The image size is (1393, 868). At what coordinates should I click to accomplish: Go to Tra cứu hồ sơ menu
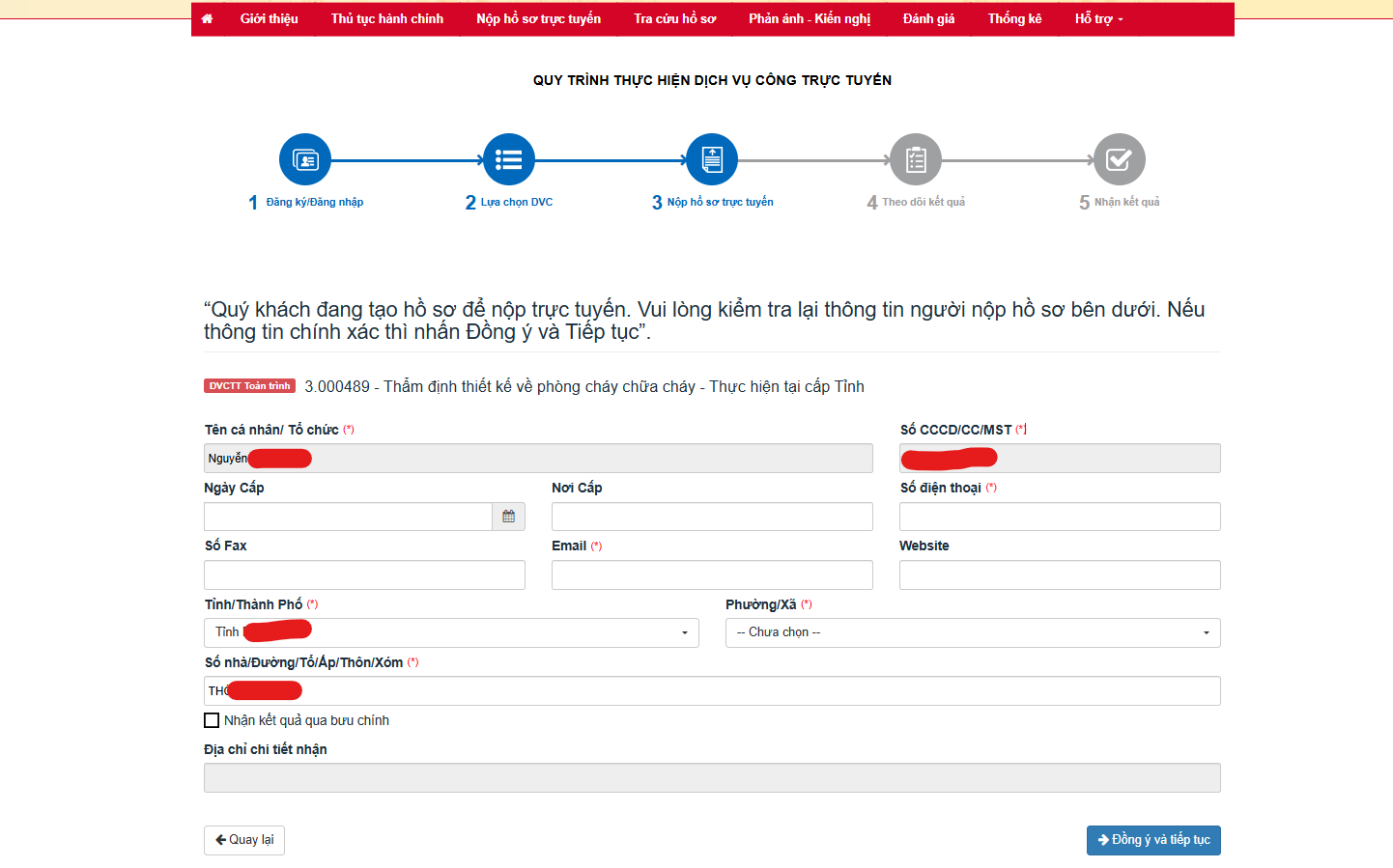tap(675, 18)
